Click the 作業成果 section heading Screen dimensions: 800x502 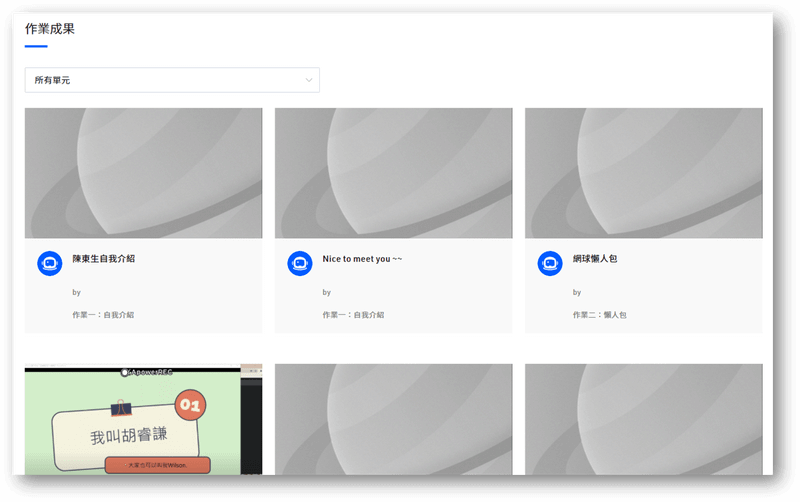click(x=50, y=29)
